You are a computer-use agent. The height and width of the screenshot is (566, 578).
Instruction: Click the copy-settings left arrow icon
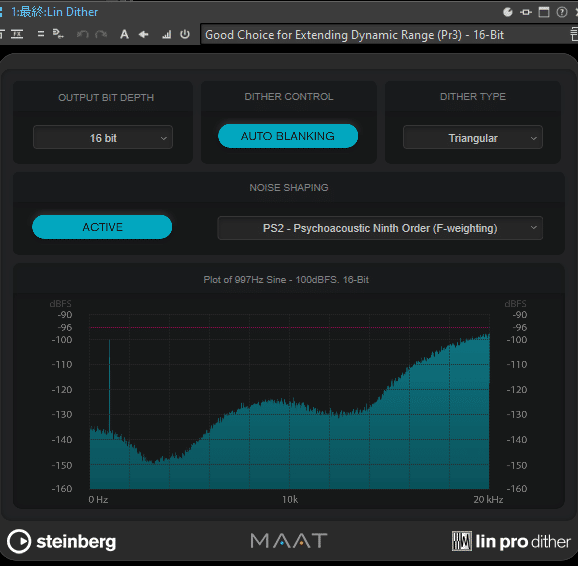coord(143,34)
